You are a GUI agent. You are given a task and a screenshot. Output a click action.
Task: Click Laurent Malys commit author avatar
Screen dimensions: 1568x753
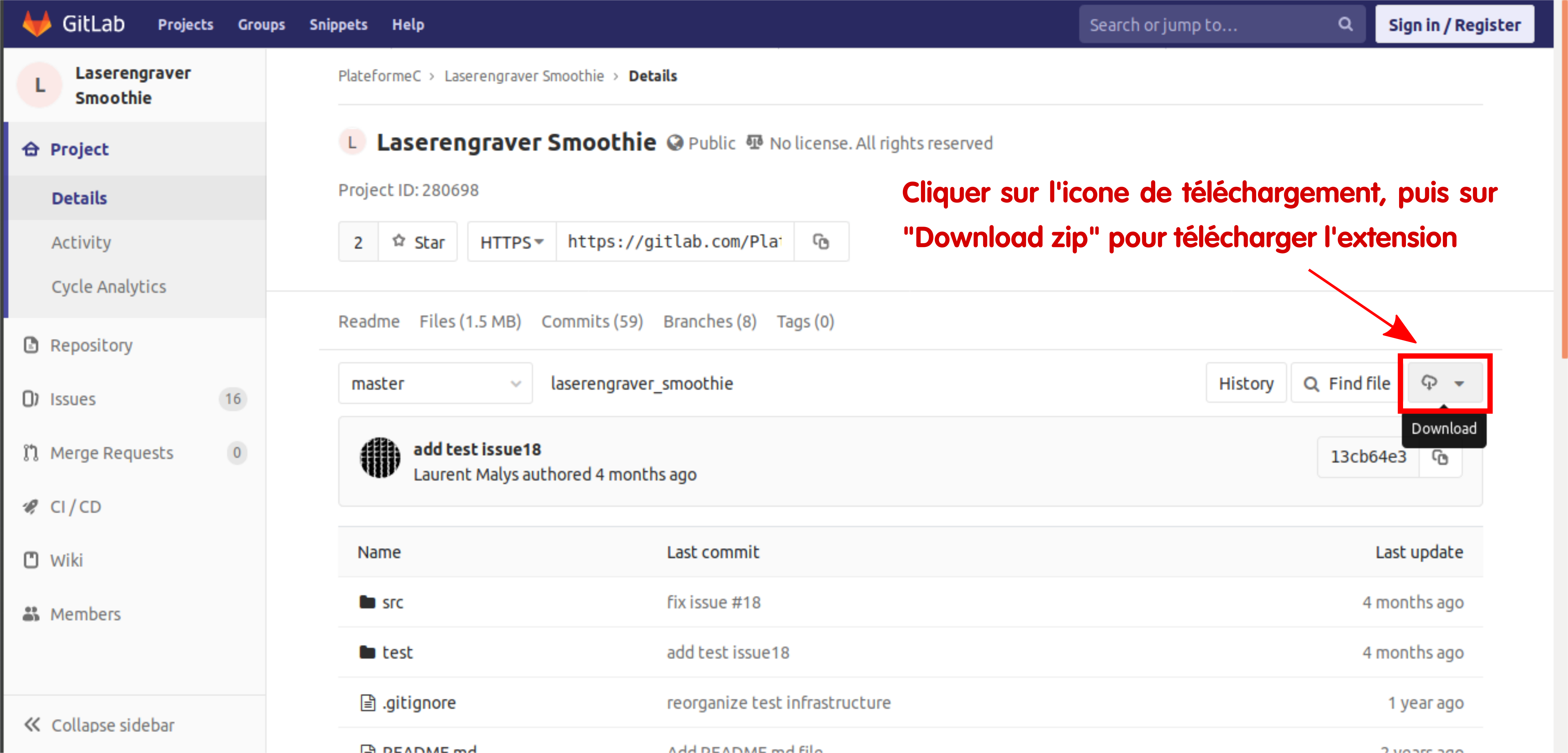click(x=380, y=458)
